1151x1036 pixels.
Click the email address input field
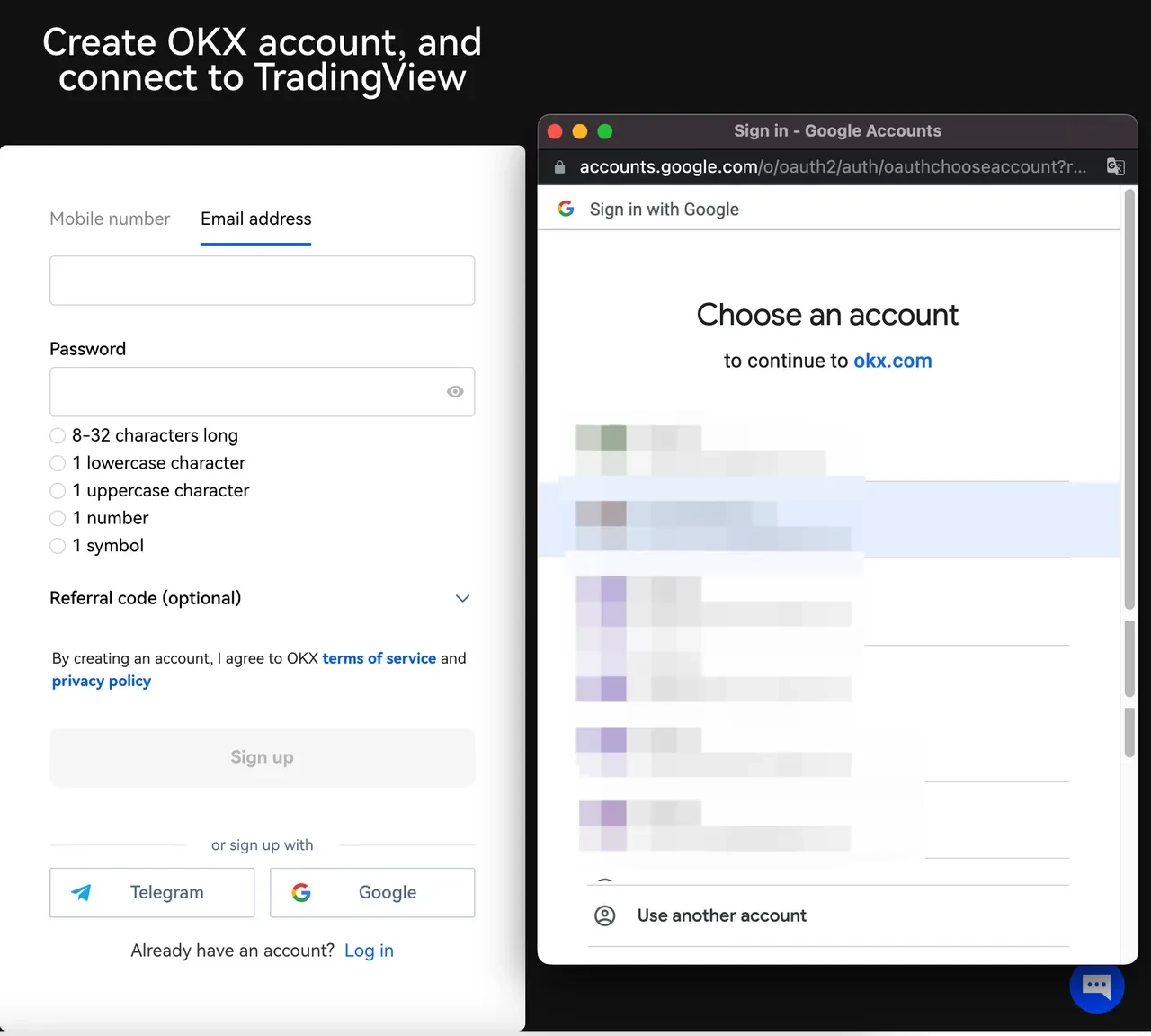(262, 280)
